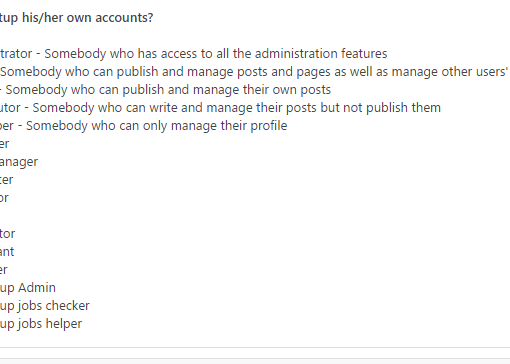Select role that manages posts, pages and users
Image resolution: width=510 pixels, height=364 pixels.
pyautogui.click(x=254, y=72)
